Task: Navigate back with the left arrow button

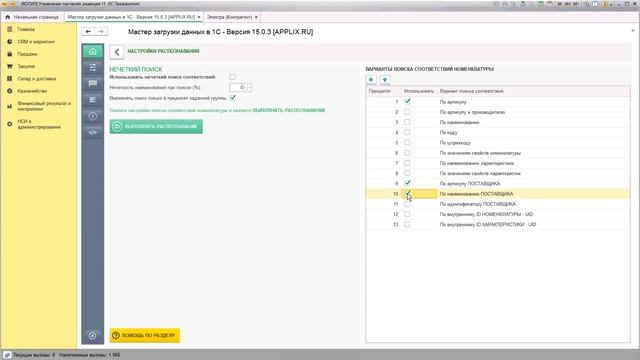Action: coord(88,31)
